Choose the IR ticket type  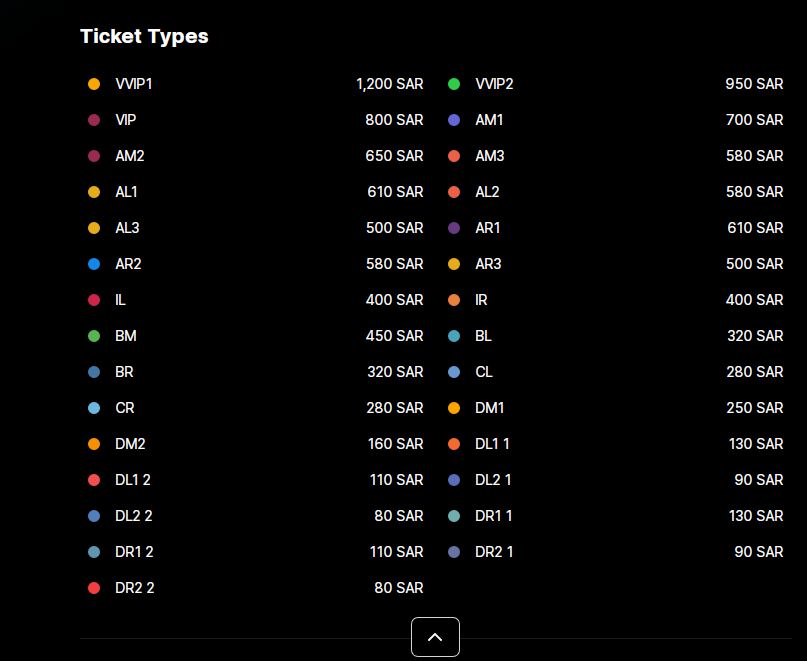482,300
